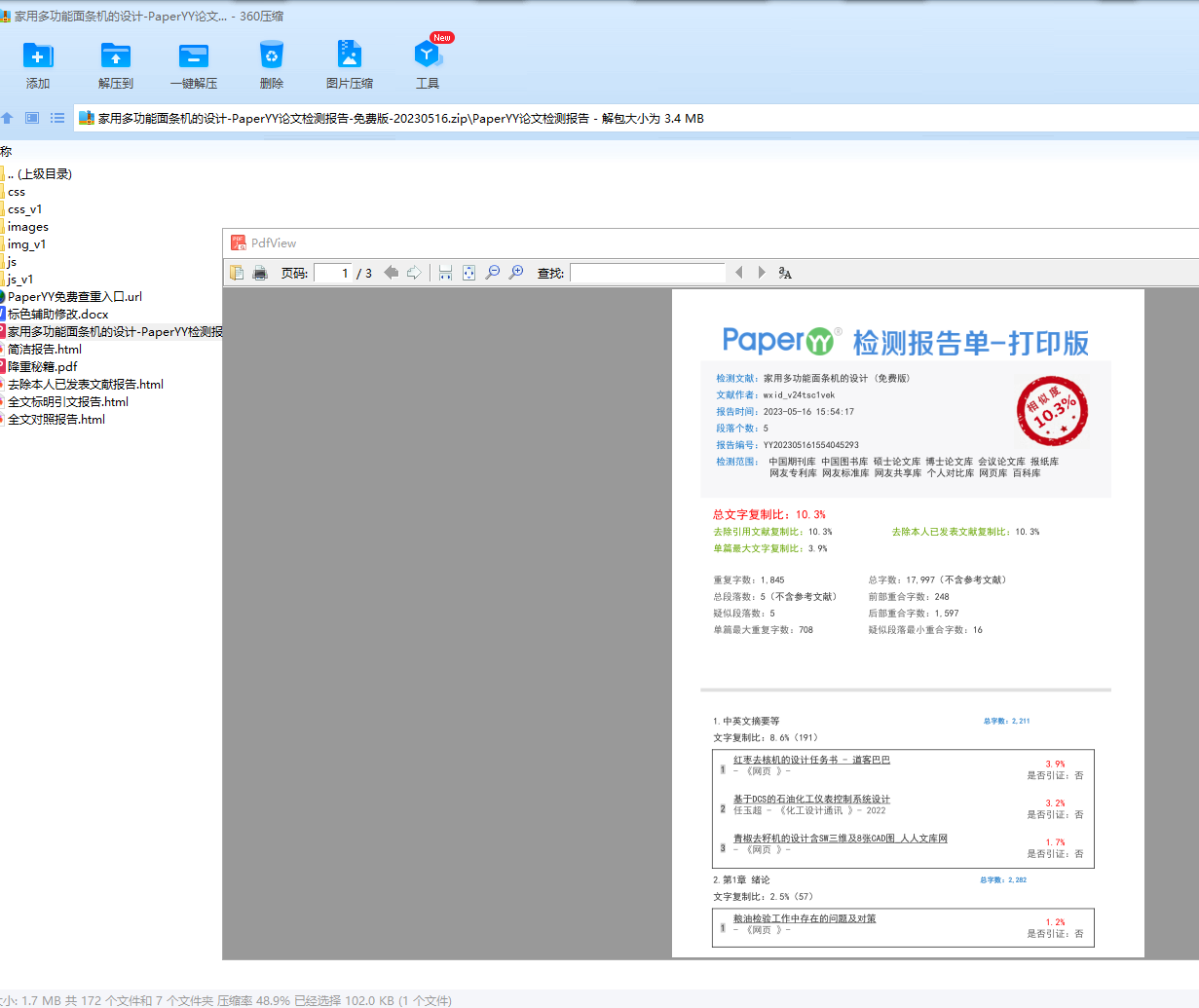This screenshot has width=1199, height=1008.
Task: Click link 粮油检验工作中存在的问题及对策
Action: pyautogui.click(x=805, y=918)
